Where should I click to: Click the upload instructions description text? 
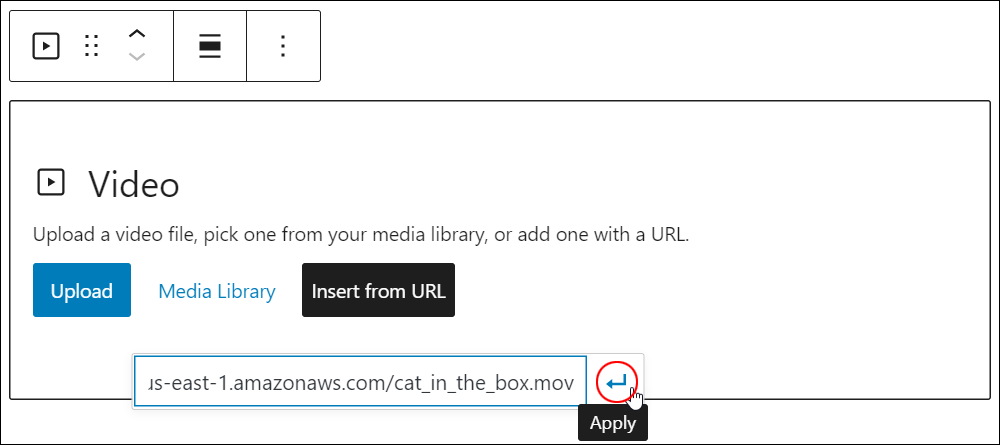pos(361,235)
